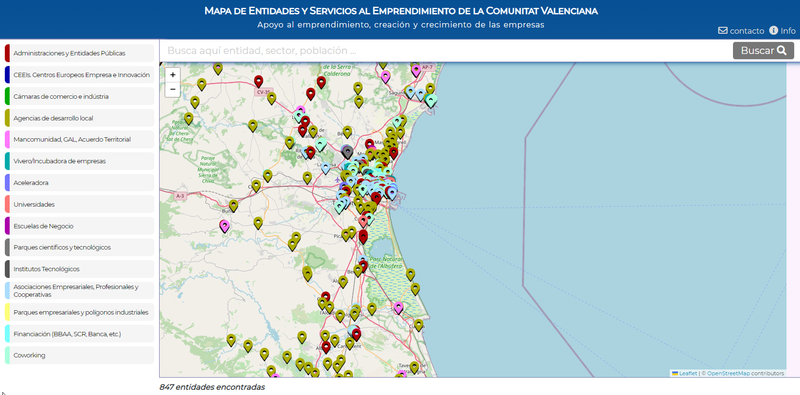Zoom in the map with plus
This screenshot has height=395, width=800.
[172, 75]
